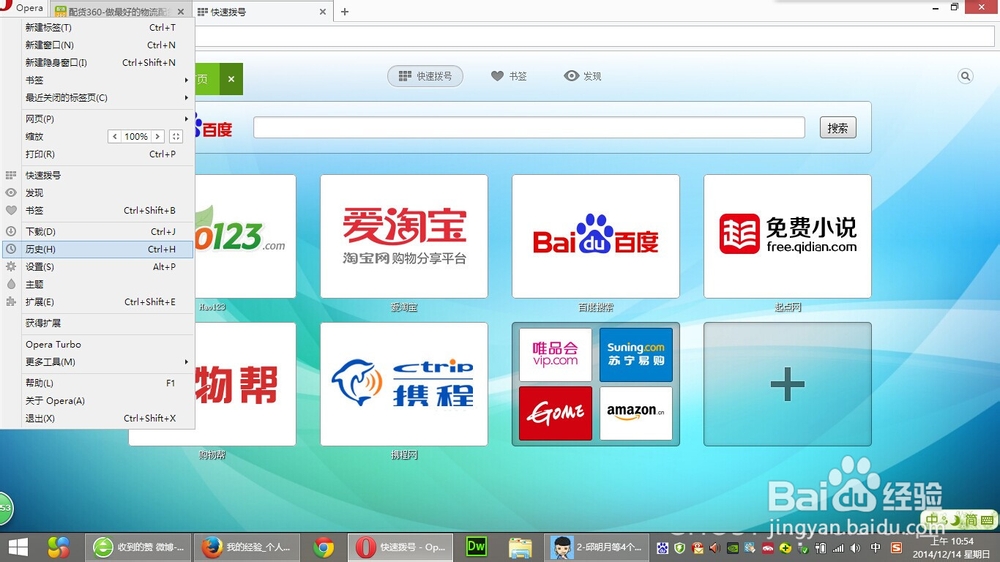Select 关于 Opera(A) entry
Image resolution: width=1000 pixels, height=562 pixels.
click(98, 401)
